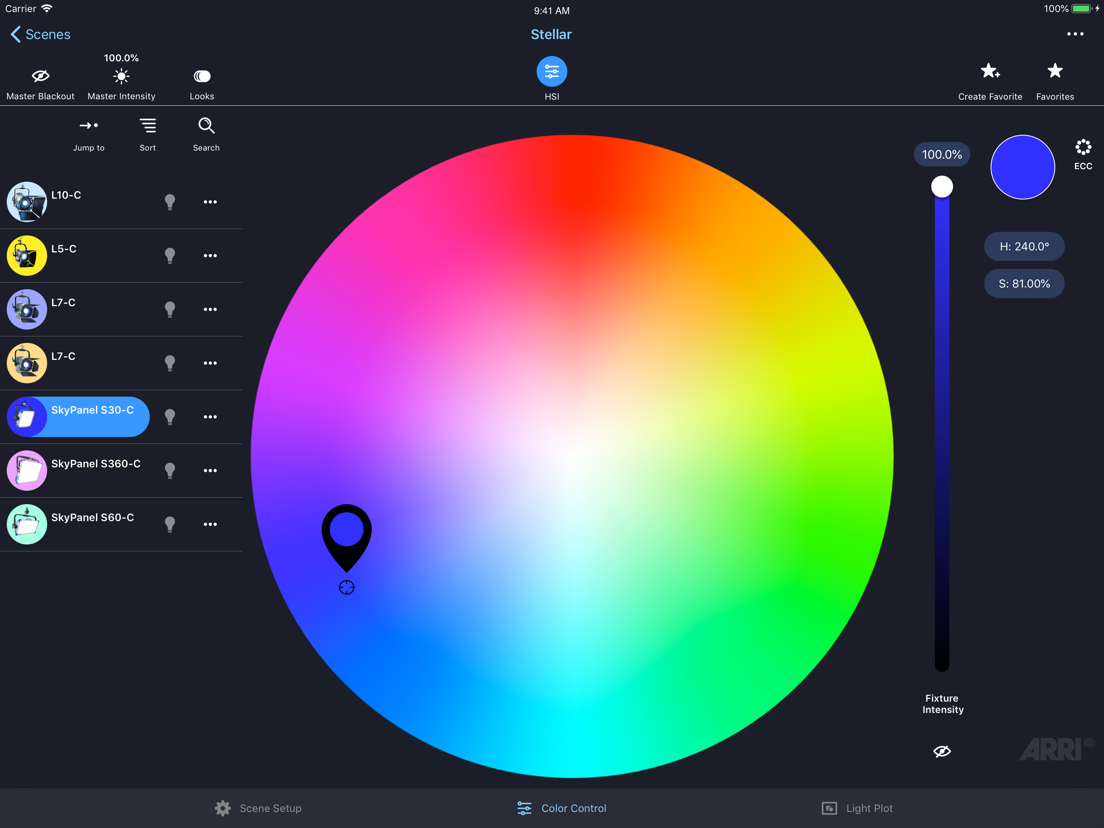
Task: Select the SkyPanel S30-C fixture
Action: point(78,417)
